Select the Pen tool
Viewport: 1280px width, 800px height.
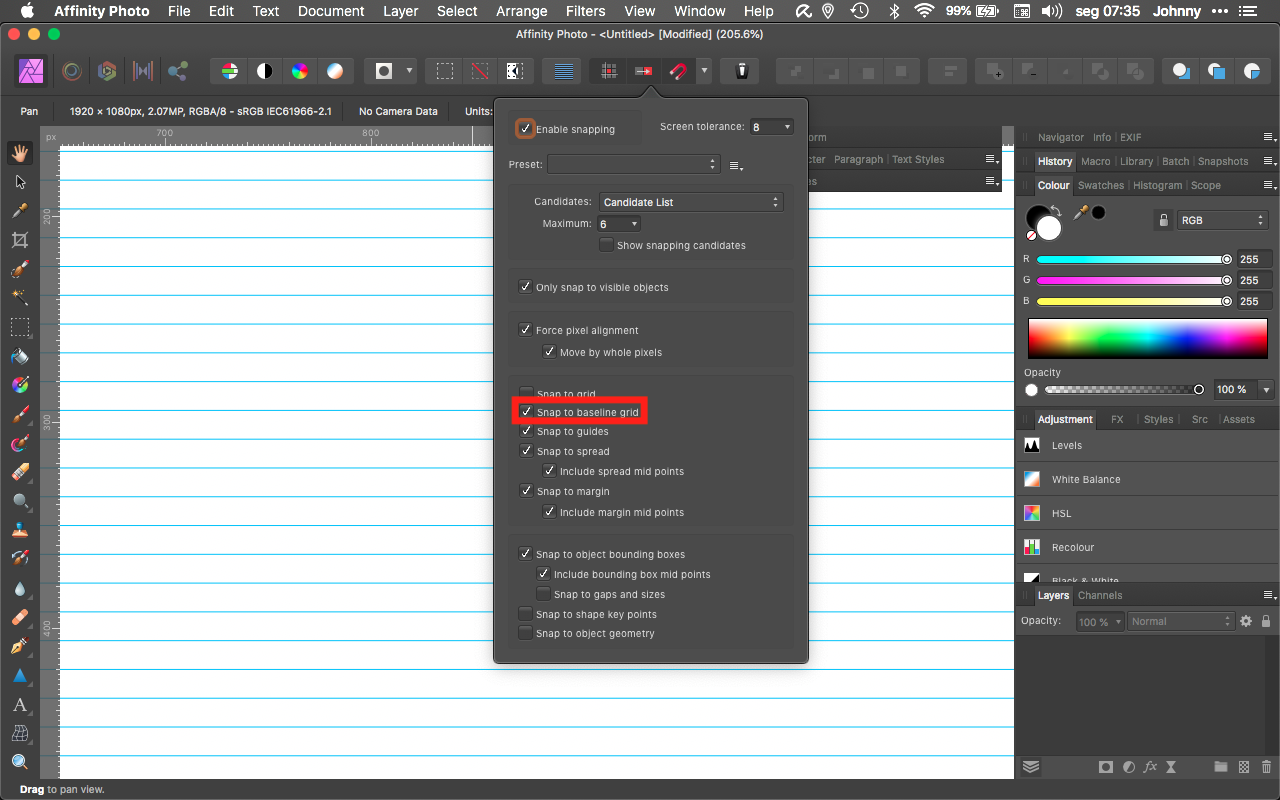pyautogui.click(x=20, y=647)
